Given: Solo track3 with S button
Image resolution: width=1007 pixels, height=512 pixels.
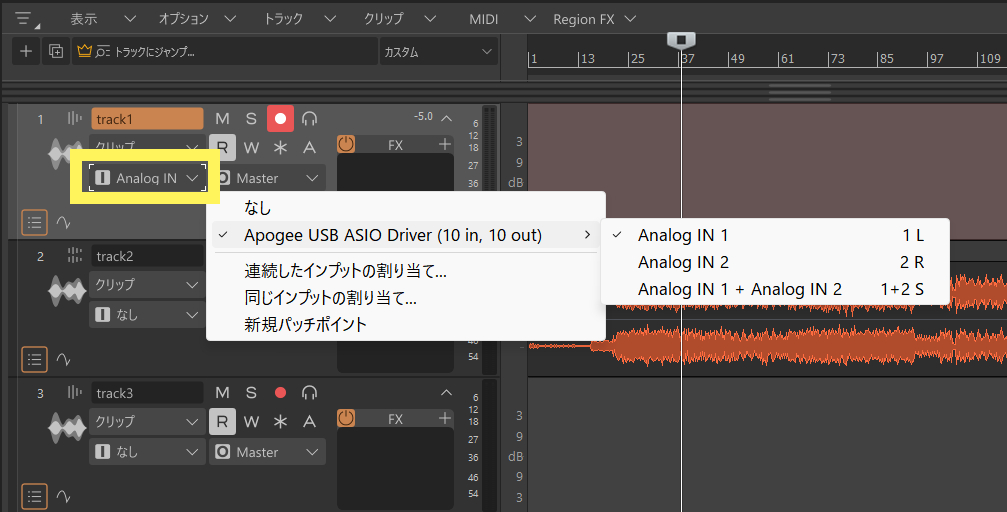Looking at the screenshot, I should 251,393.
